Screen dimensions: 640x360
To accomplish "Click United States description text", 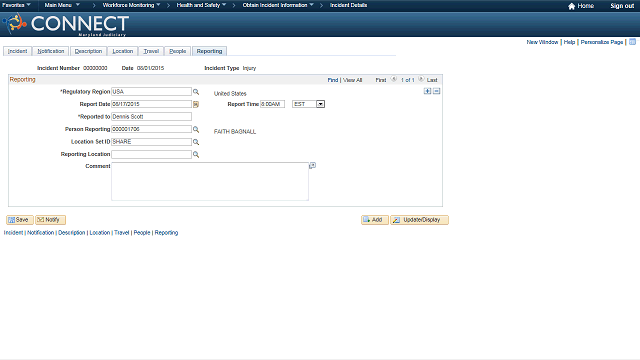I will (230, 93).
